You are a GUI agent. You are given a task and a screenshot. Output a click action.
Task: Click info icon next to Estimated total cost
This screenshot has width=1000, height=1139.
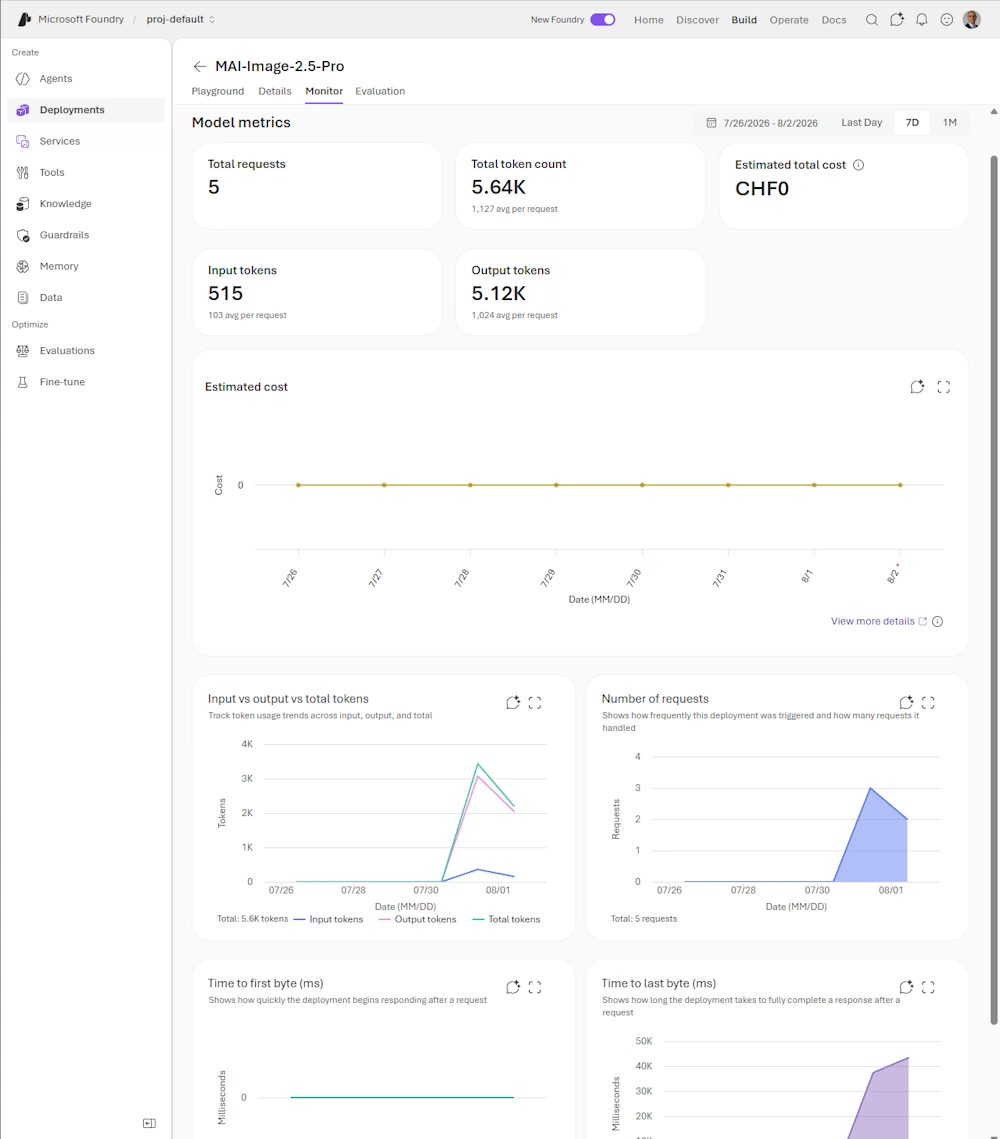pyautogui.click(x=858, y=165)
